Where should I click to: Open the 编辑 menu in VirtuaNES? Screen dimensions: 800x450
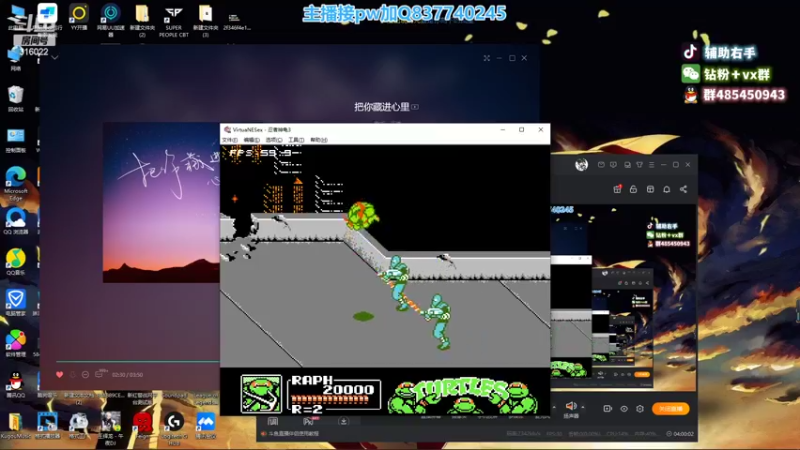[x=252, y=140]
